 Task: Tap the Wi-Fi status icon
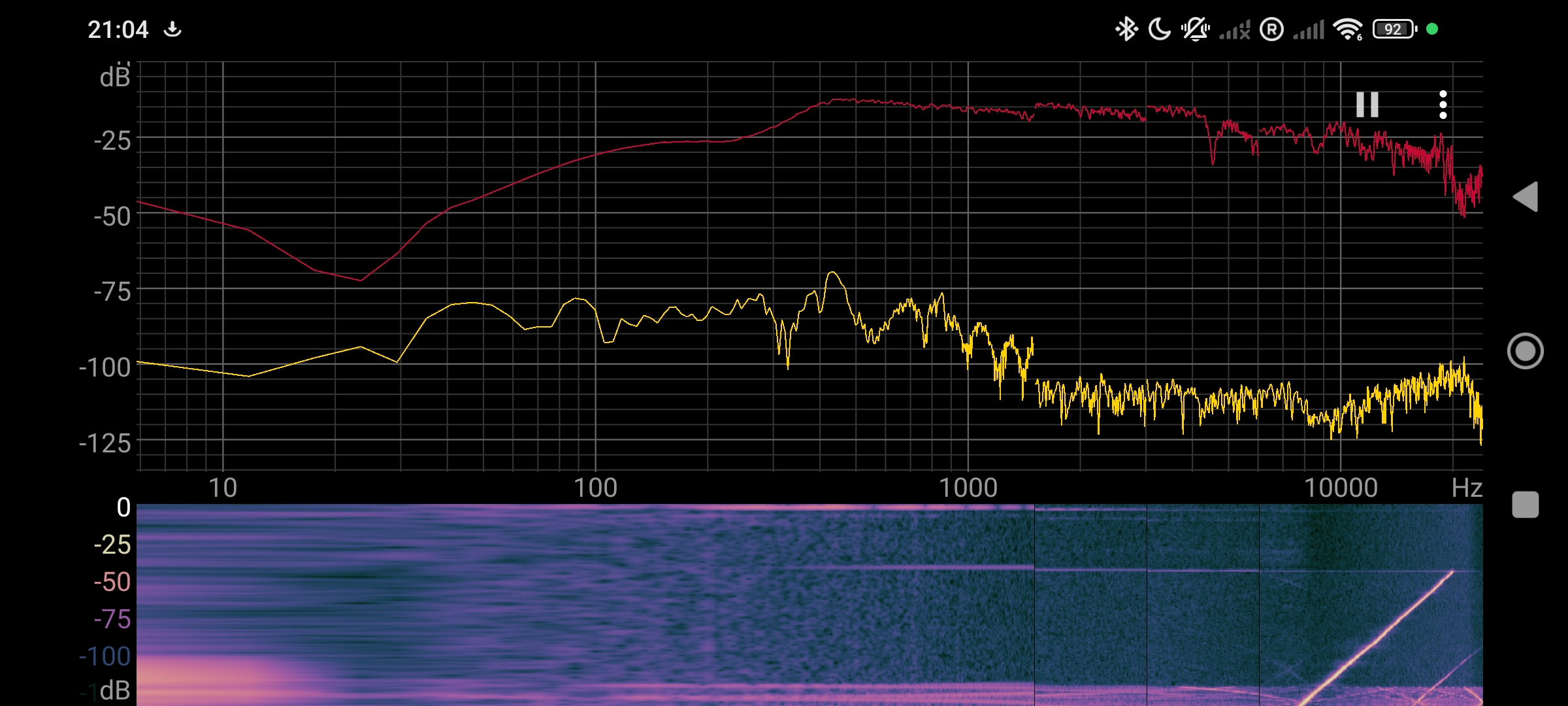1347,29
